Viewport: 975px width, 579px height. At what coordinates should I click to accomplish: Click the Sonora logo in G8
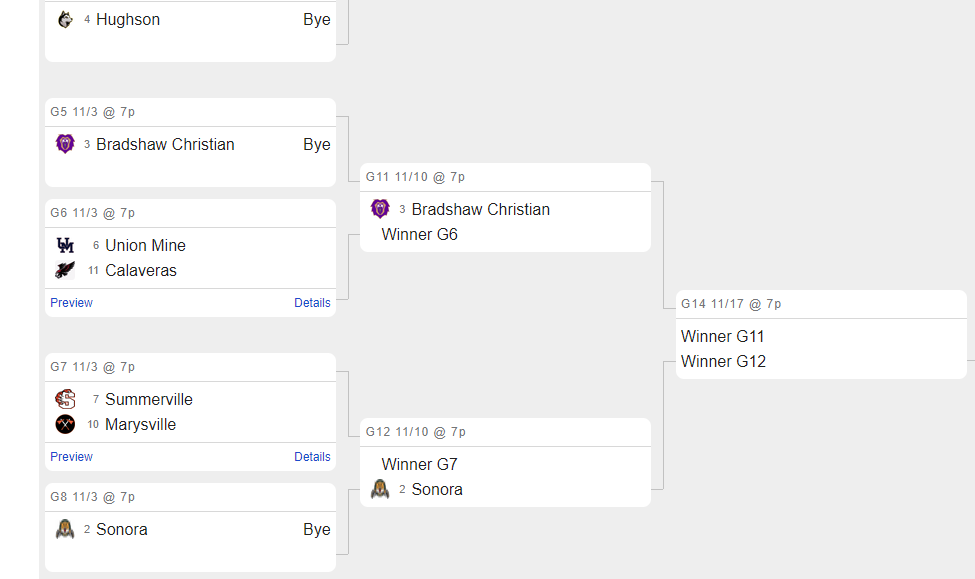pos(65,529)
